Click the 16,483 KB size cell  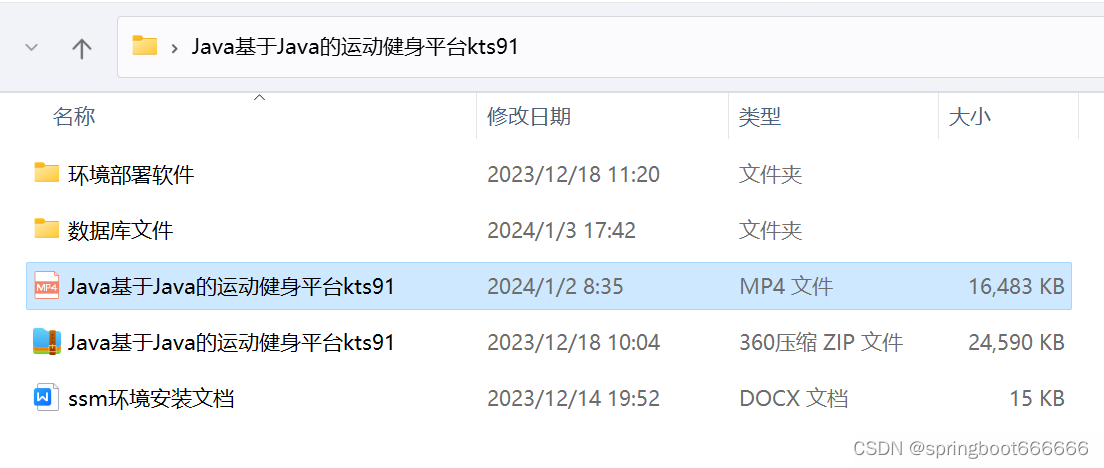pos(1016,286)
